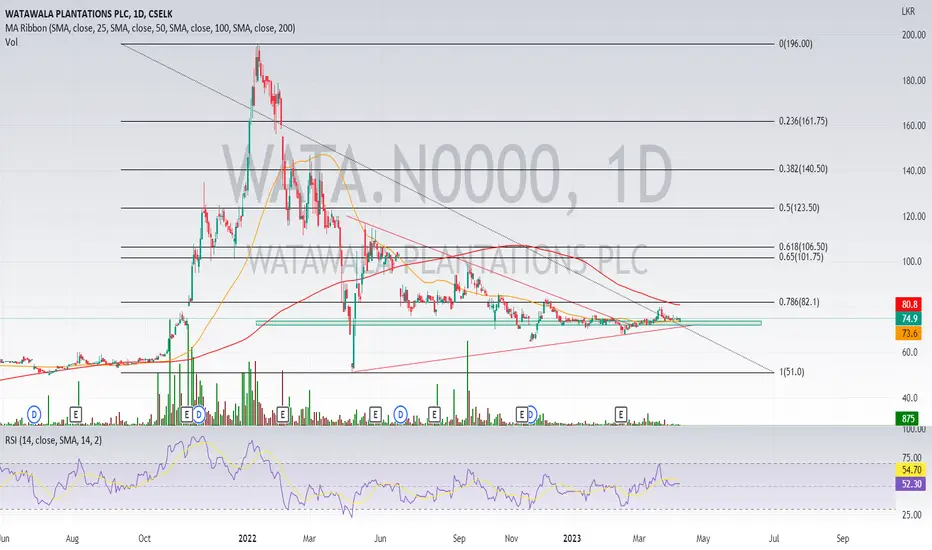Click the LKR currency label
The width and height of the screenshot is (932, 550).
pyautogui.click(x=908, y=11)
